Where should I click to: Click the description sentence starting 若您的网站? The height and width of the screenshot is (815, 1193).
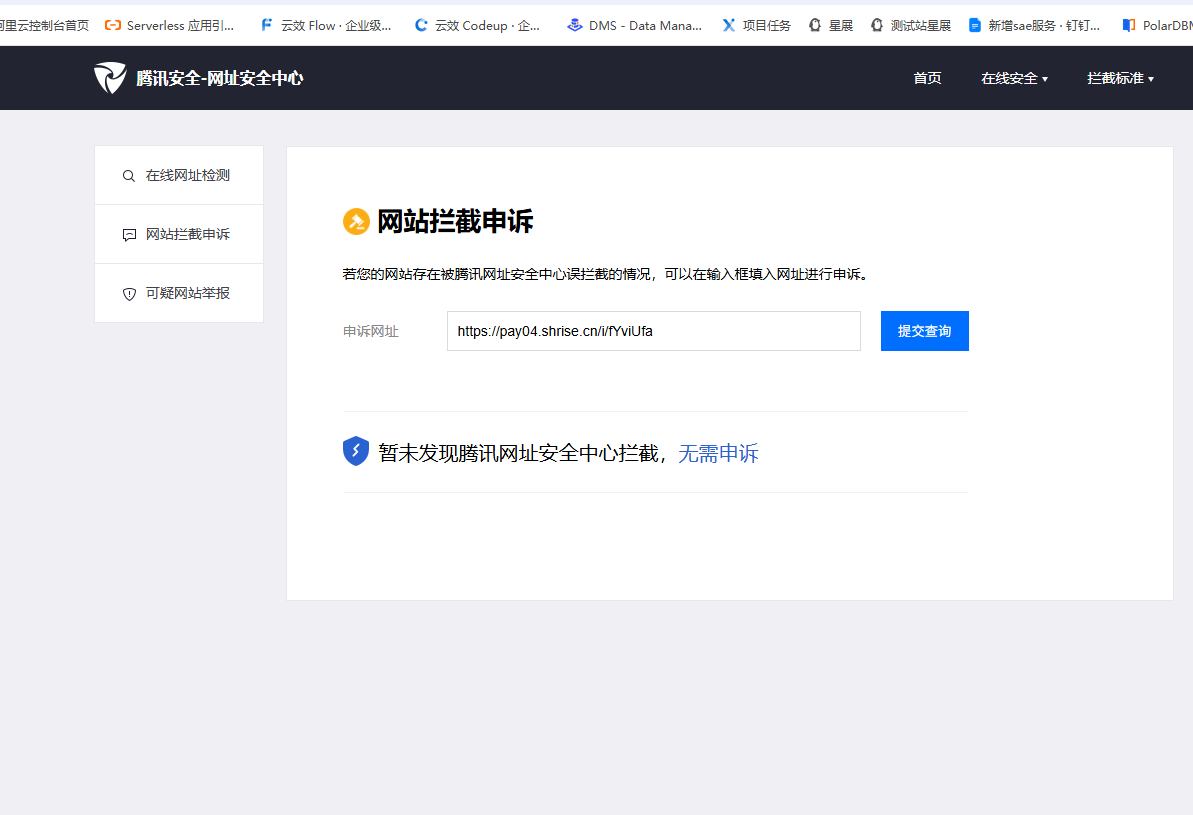click(x=607, y=274)
